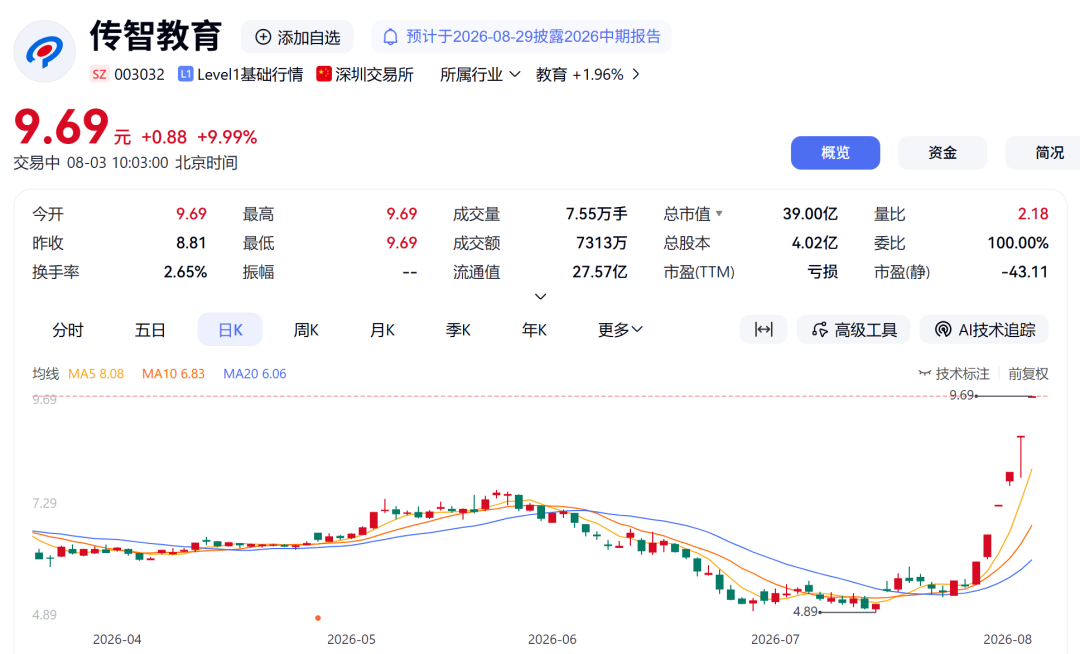Select the 五日 chart tab
The image size is (1080, 654).
[x=149, y=330]
